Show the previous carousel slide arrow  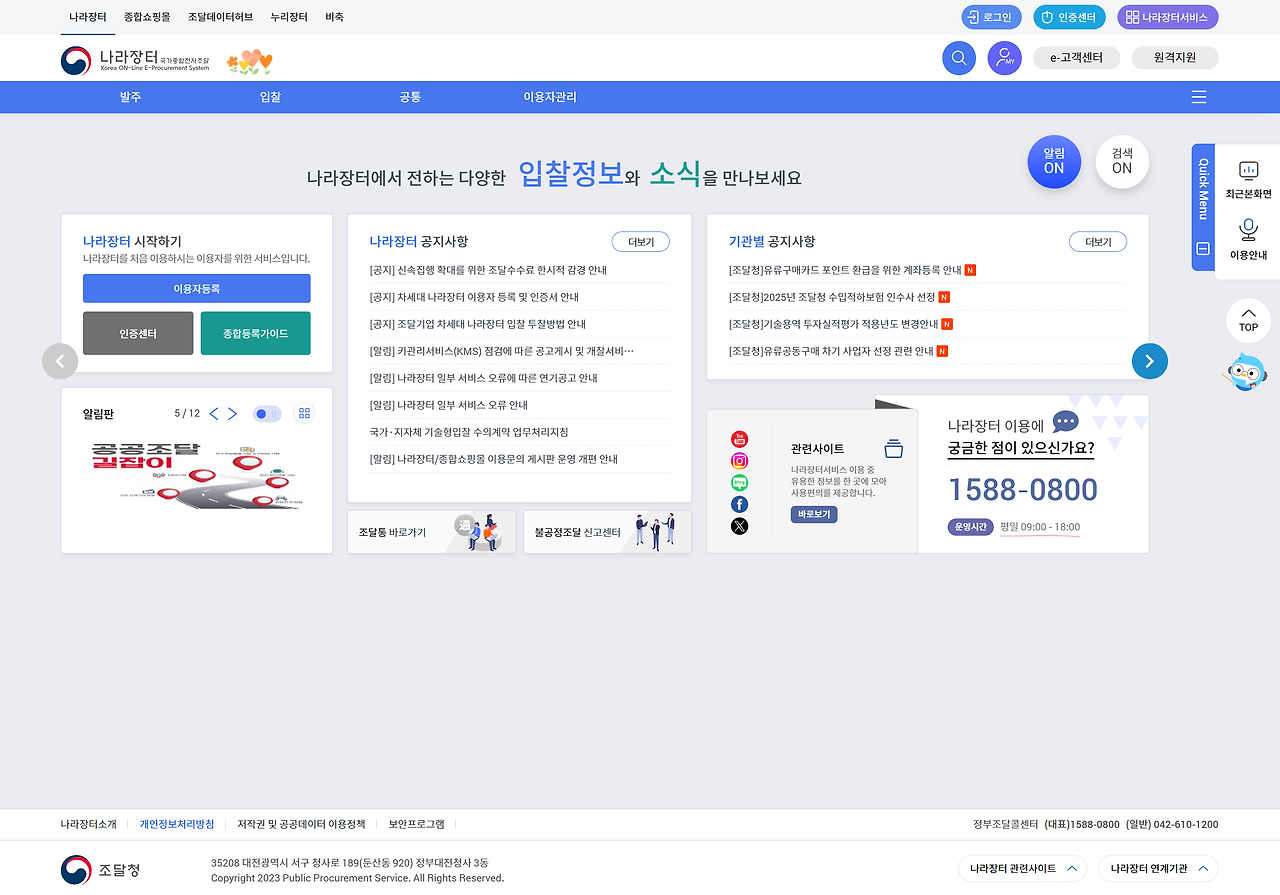click(60, 361)
